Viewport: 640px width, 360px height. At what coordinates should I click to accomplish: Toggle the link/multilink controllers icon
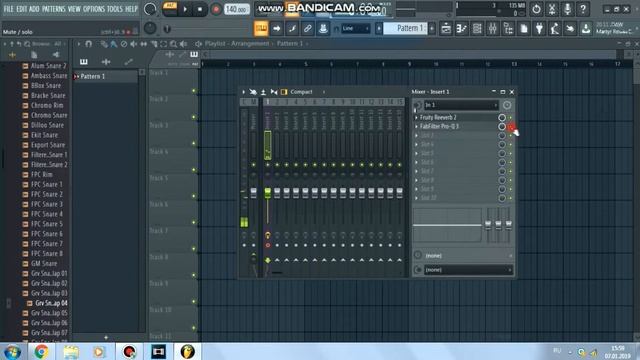click(x=307, y=28)
